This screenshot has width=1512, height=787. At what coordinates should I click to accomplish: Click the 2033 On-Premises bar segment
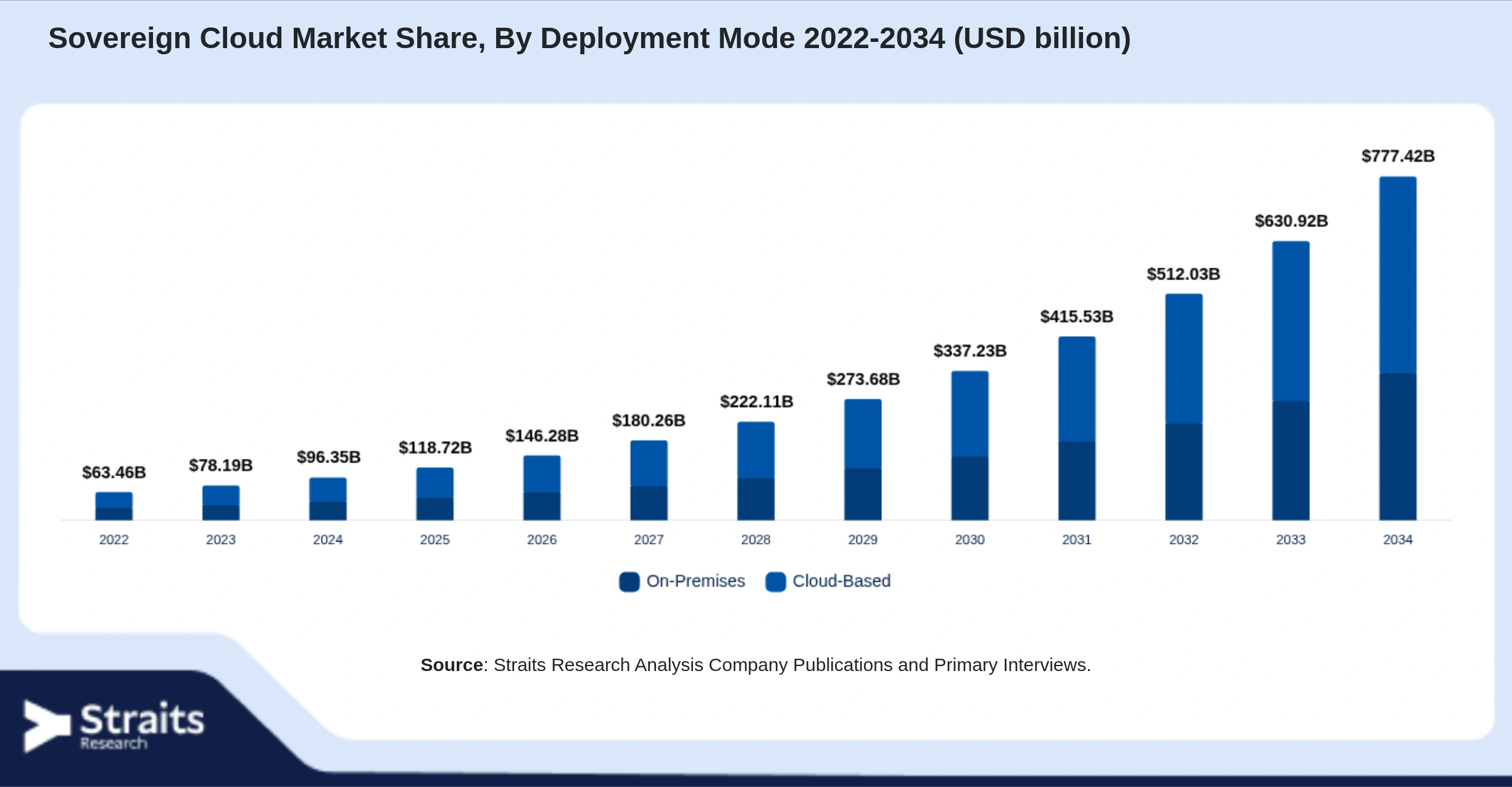click(x=1290, y=461)
